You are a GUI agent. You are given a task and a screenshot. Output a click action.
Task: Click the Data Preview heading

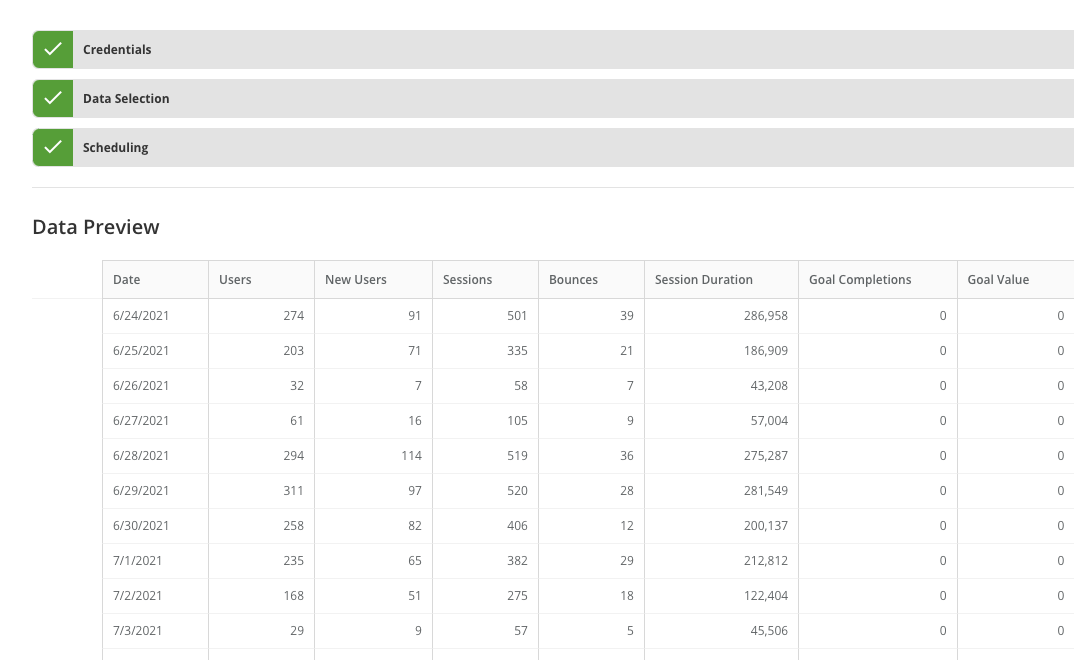click(96, 227)
